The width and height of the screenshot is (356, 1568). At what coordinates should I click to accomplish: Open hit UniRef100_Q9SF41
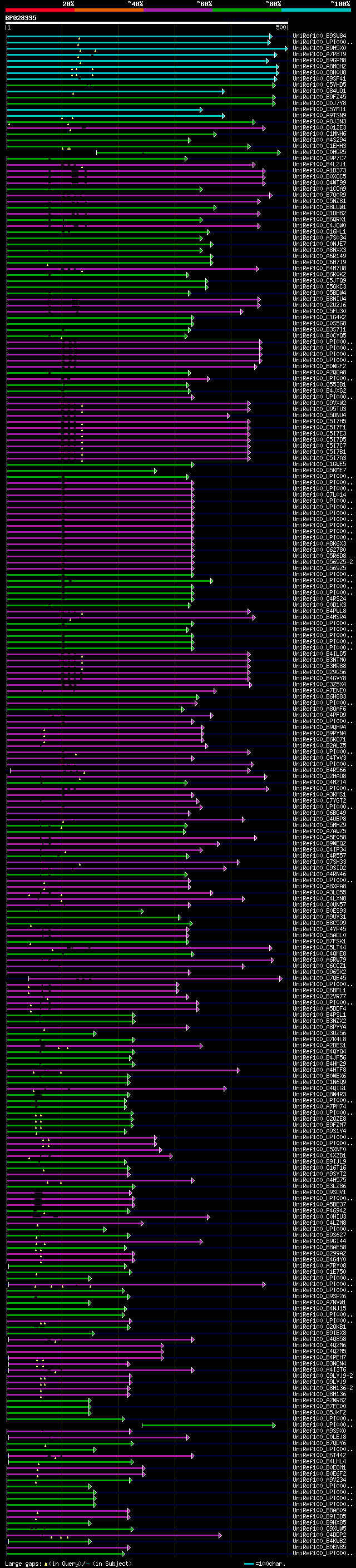[319, 78]
